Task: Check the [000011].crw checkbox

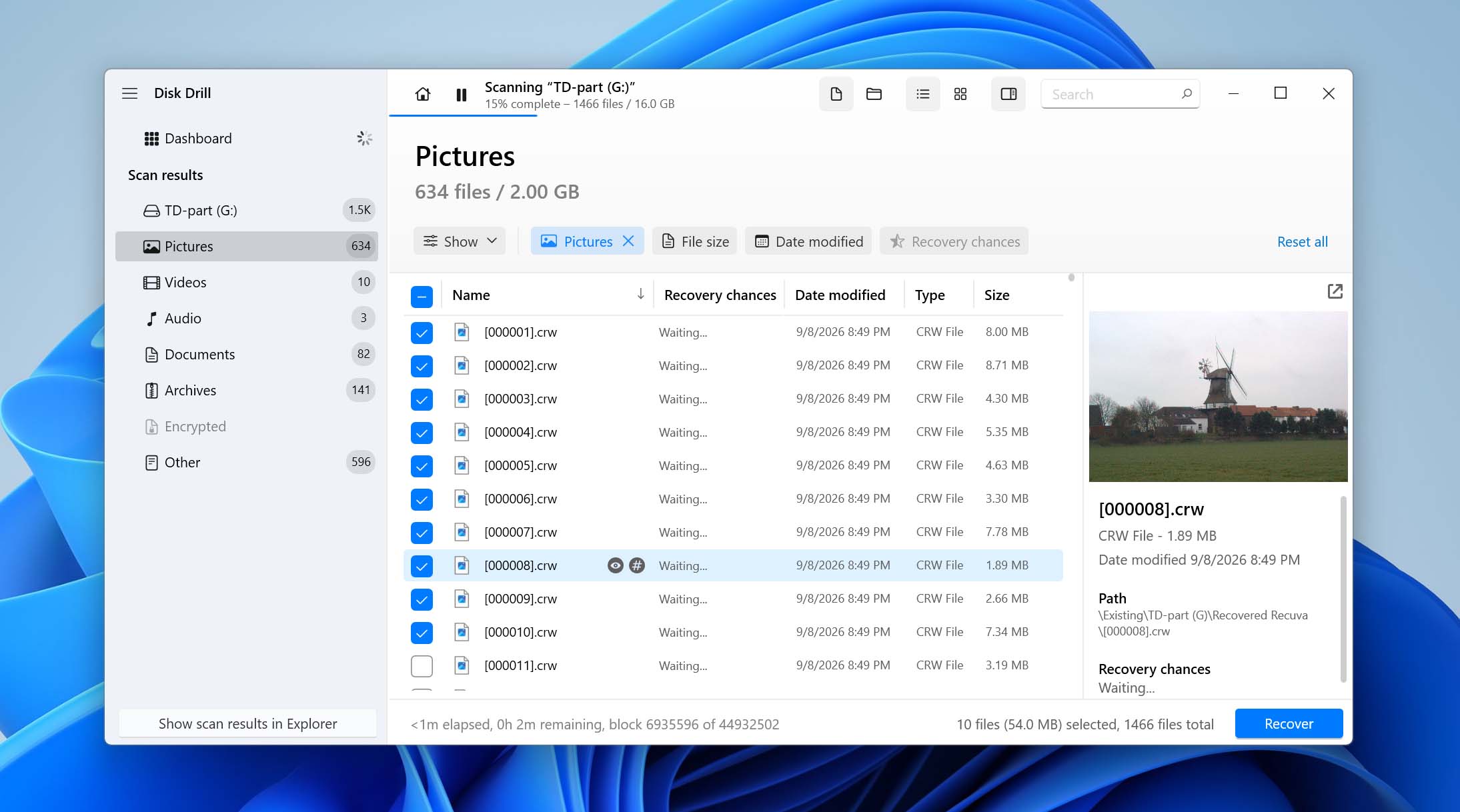Action: point(422,666)
